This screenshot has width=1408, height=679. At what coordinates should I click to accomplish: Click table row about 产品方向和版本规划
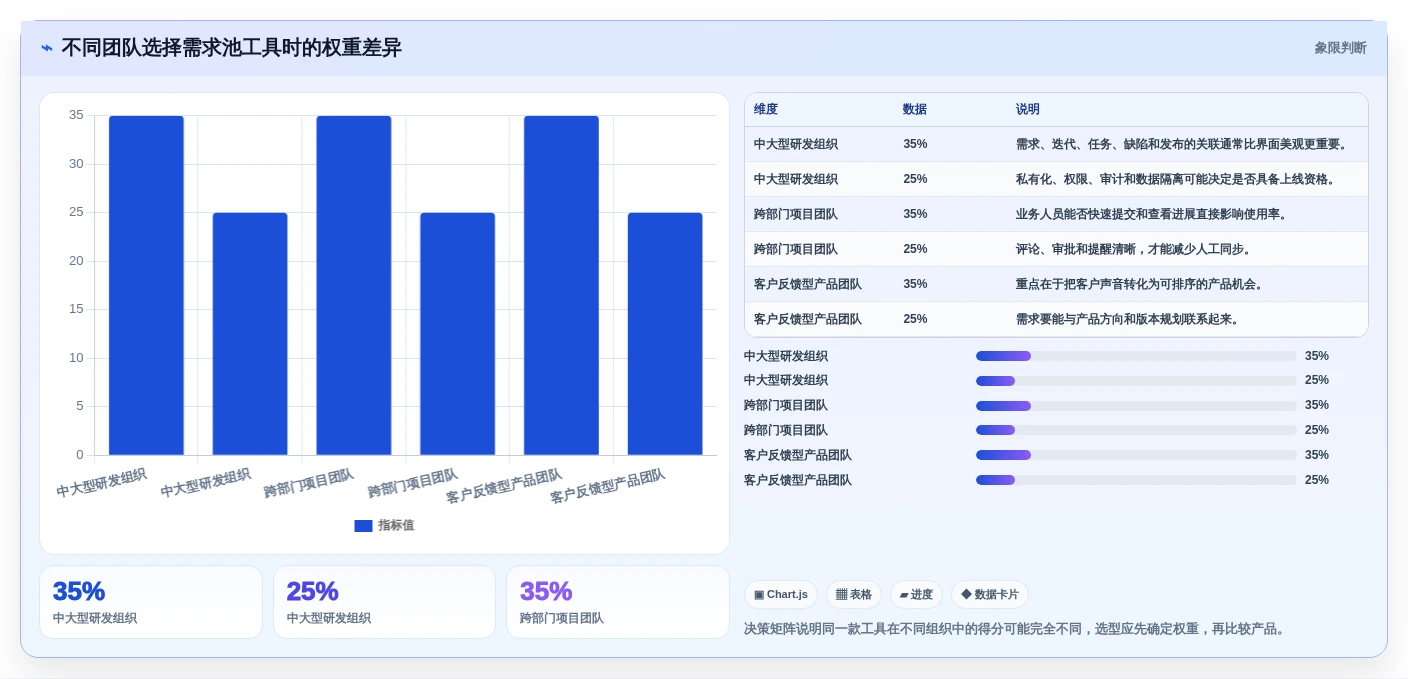1056,319
